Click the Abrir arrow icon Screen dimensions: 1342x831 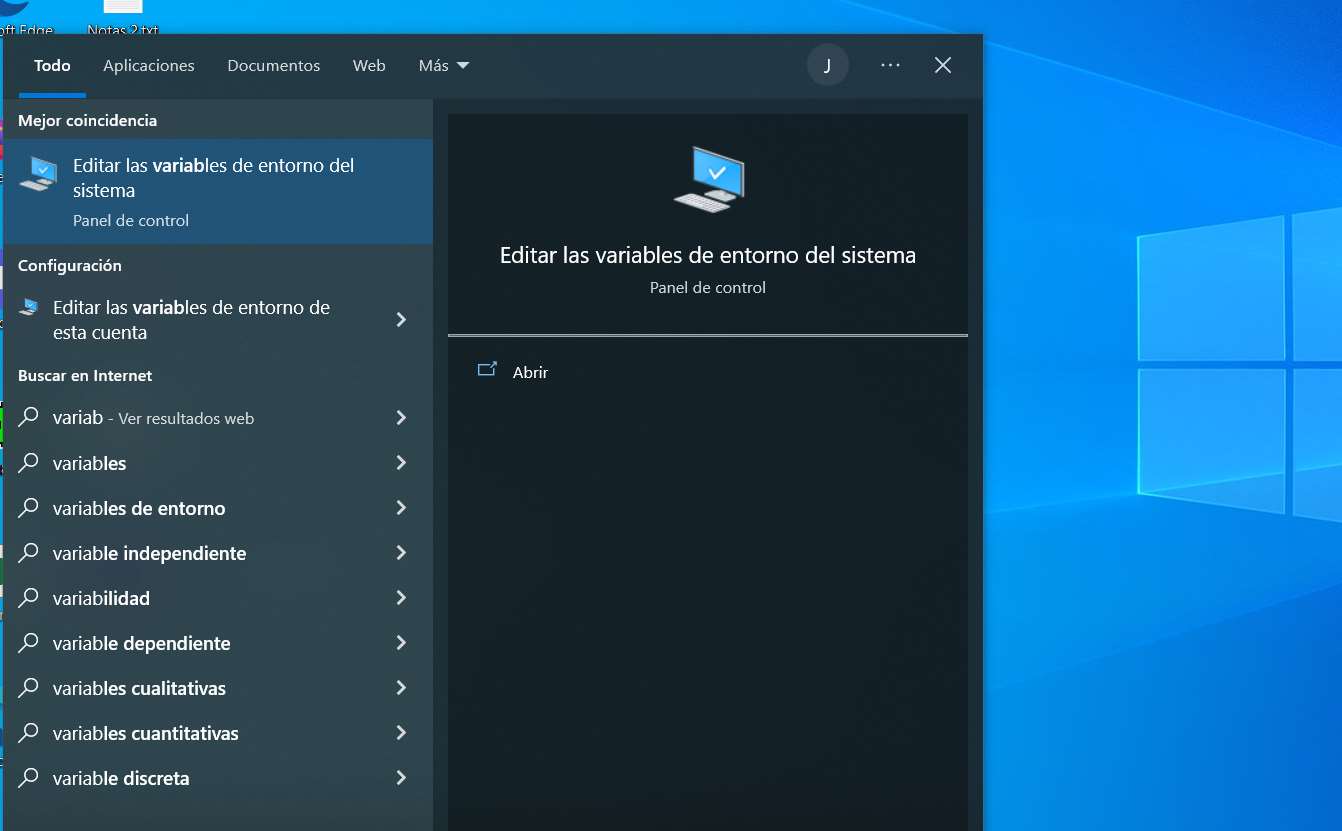(487, 370)
